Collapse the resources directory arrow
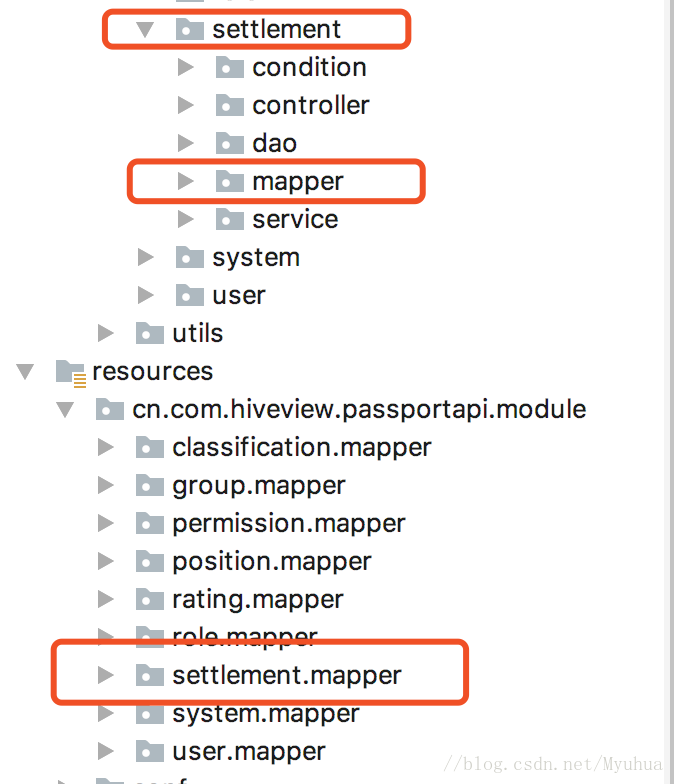The image size is (674, 784). coord(25,372)
